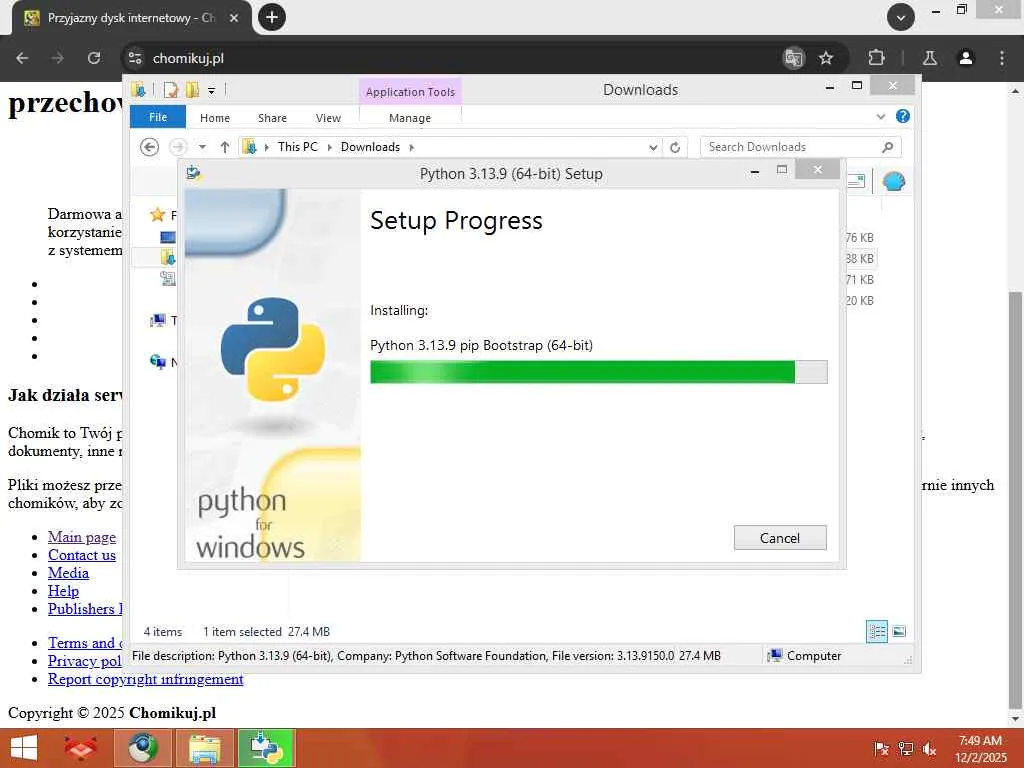Select Recent places icon in navigation pane

(168, 278)
